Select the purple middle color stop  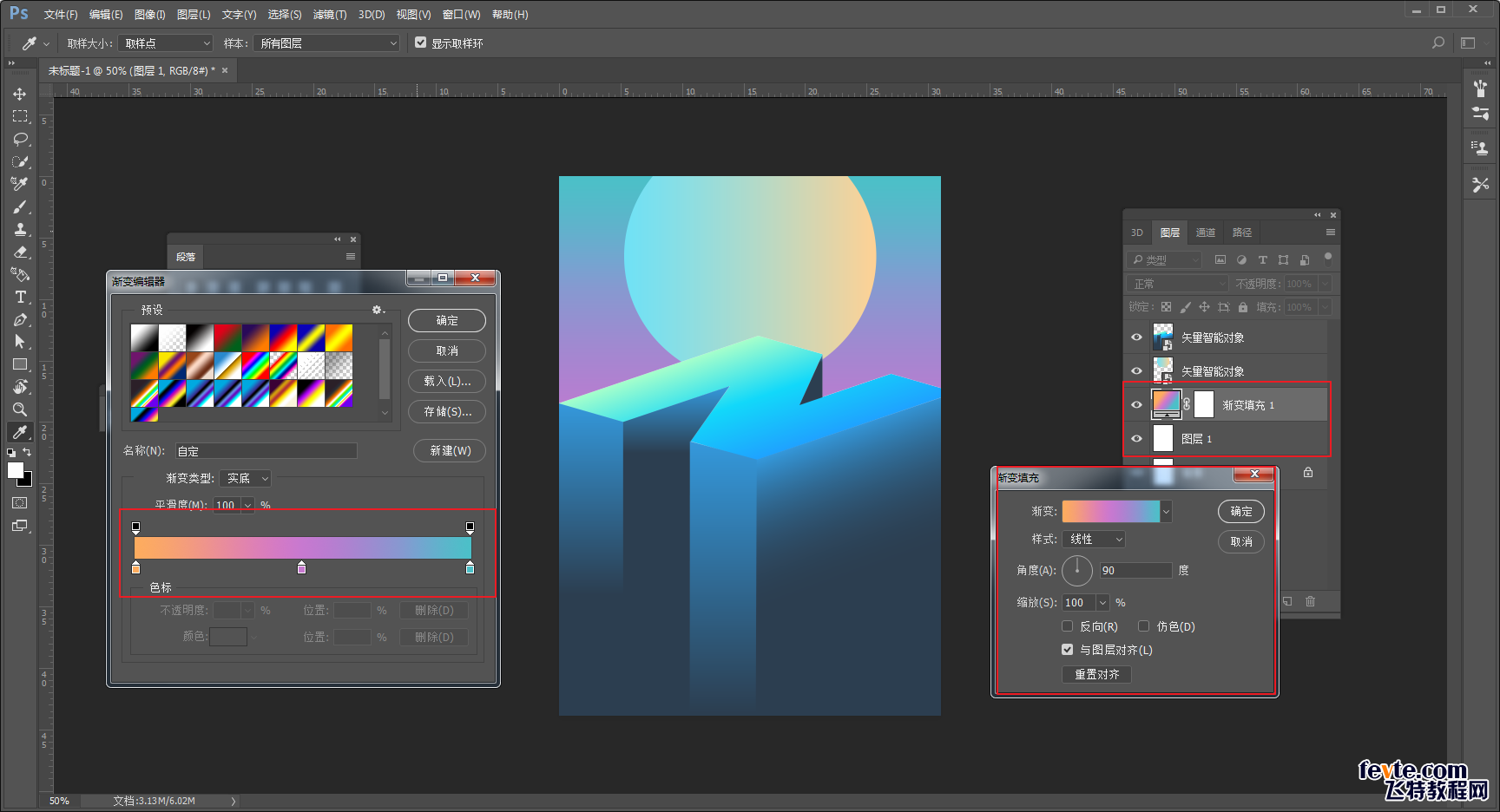(x=301, y=568)
